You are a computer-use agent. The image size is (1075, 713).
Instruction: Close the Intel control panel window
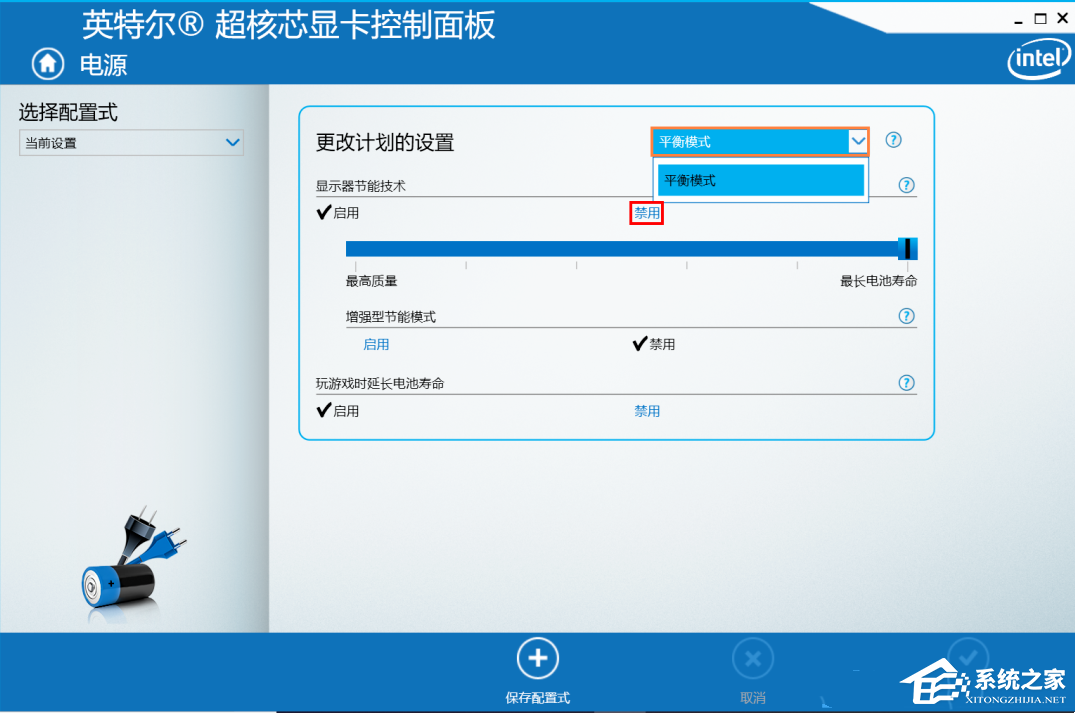point(1062,19)
